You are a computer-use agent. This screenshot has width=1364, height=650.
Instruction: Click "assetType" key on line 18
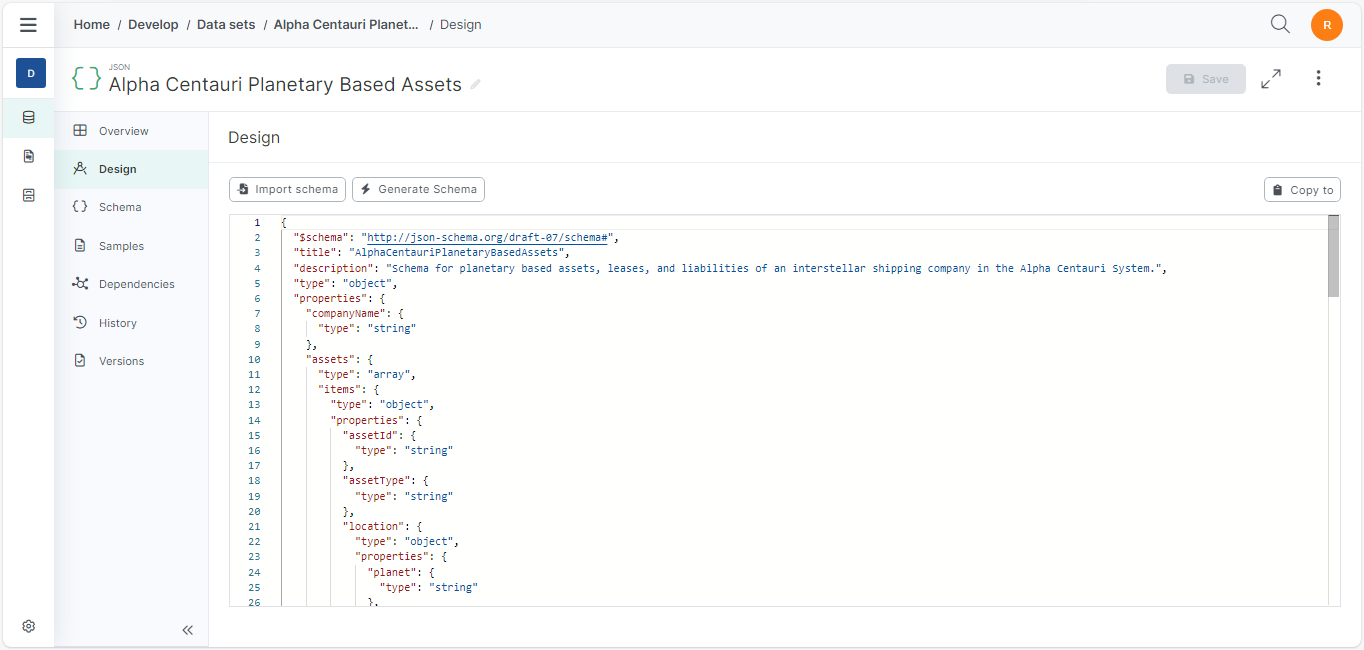coord(376,481)
